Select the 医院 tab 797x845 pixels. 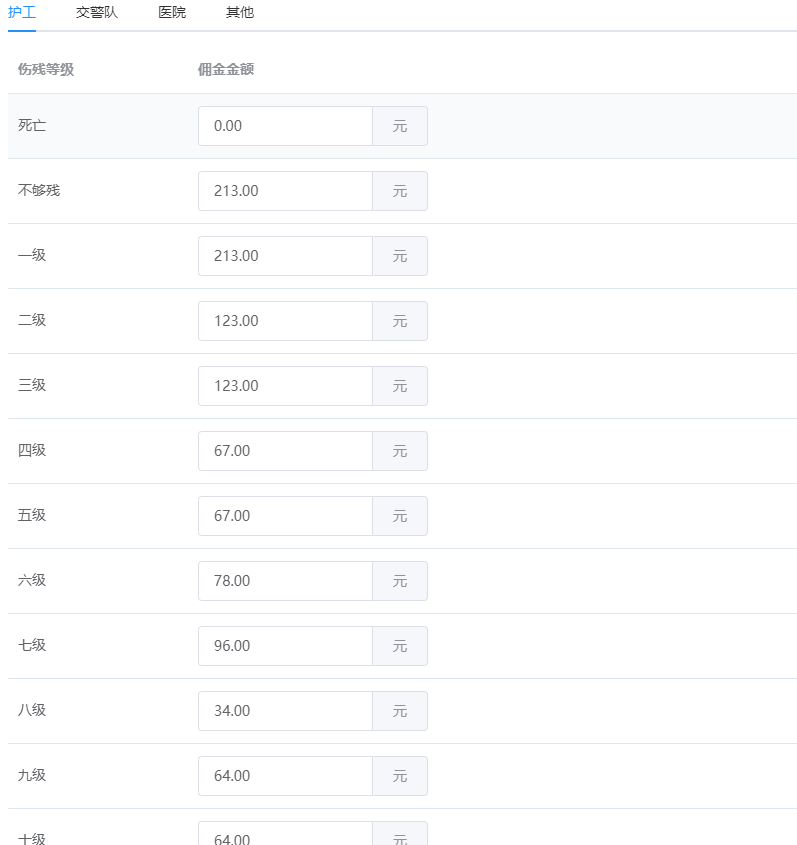pyautogui.click(x=172, y=12)
